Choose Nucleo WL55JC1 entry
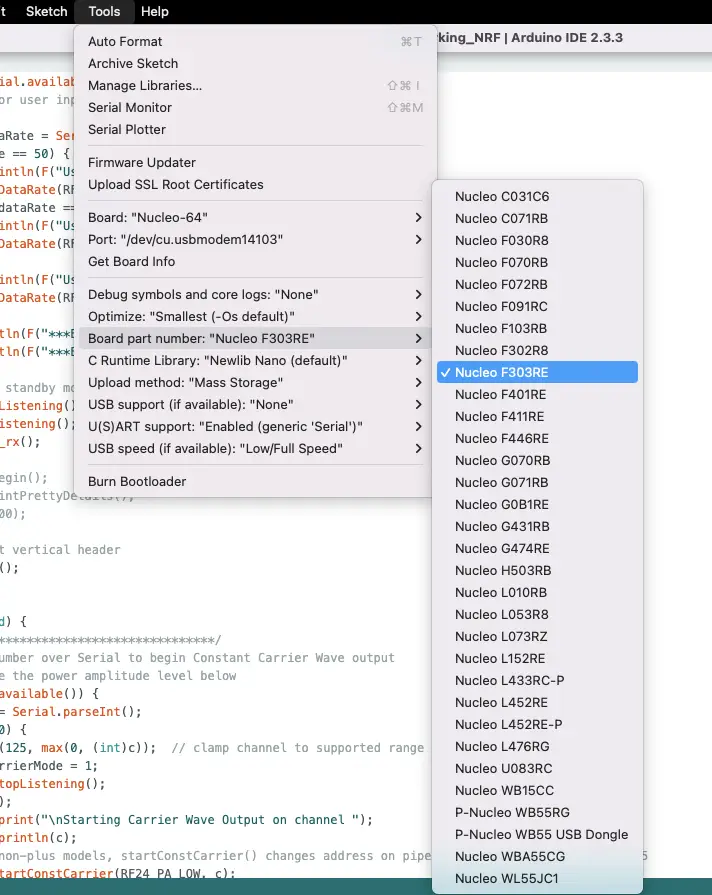 tap(537, 878)
